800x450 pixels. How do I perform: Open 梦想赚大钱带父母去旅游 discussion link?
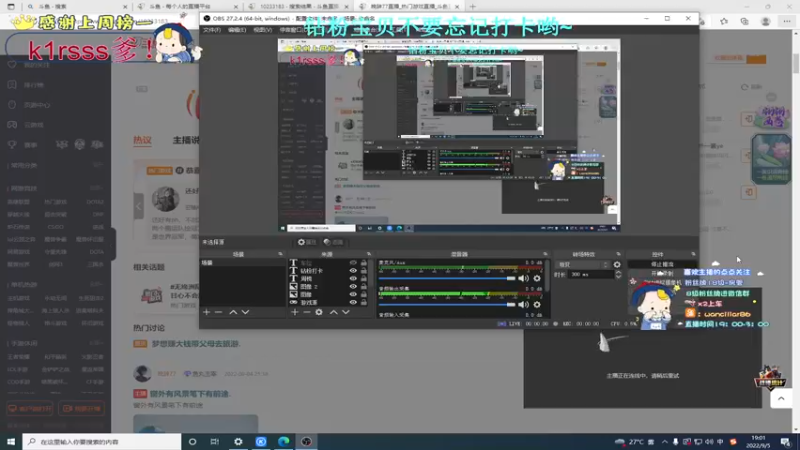click(195, 344)
